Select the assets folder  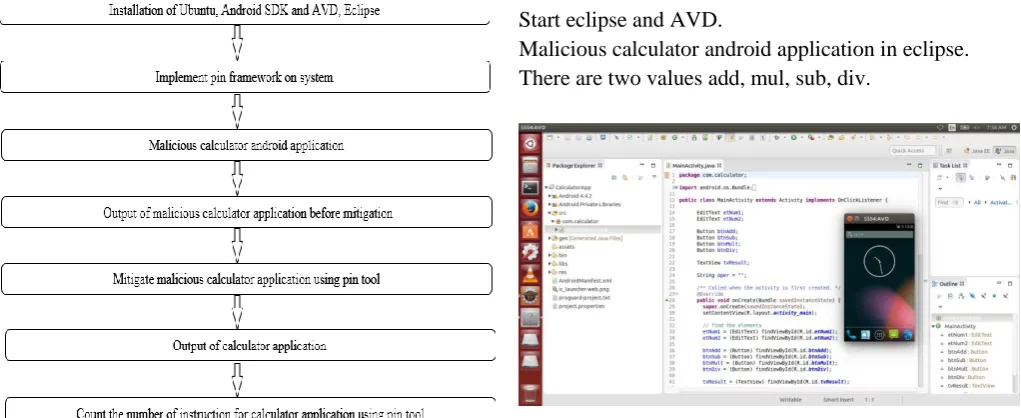(x=563, y=247)
